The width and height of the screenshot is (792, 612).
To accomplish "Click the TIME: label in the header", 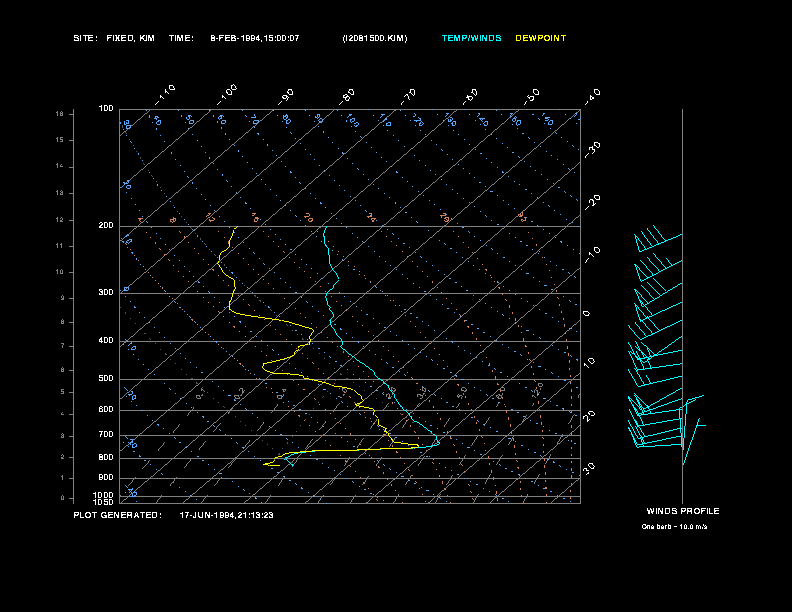I will point(181,38).
